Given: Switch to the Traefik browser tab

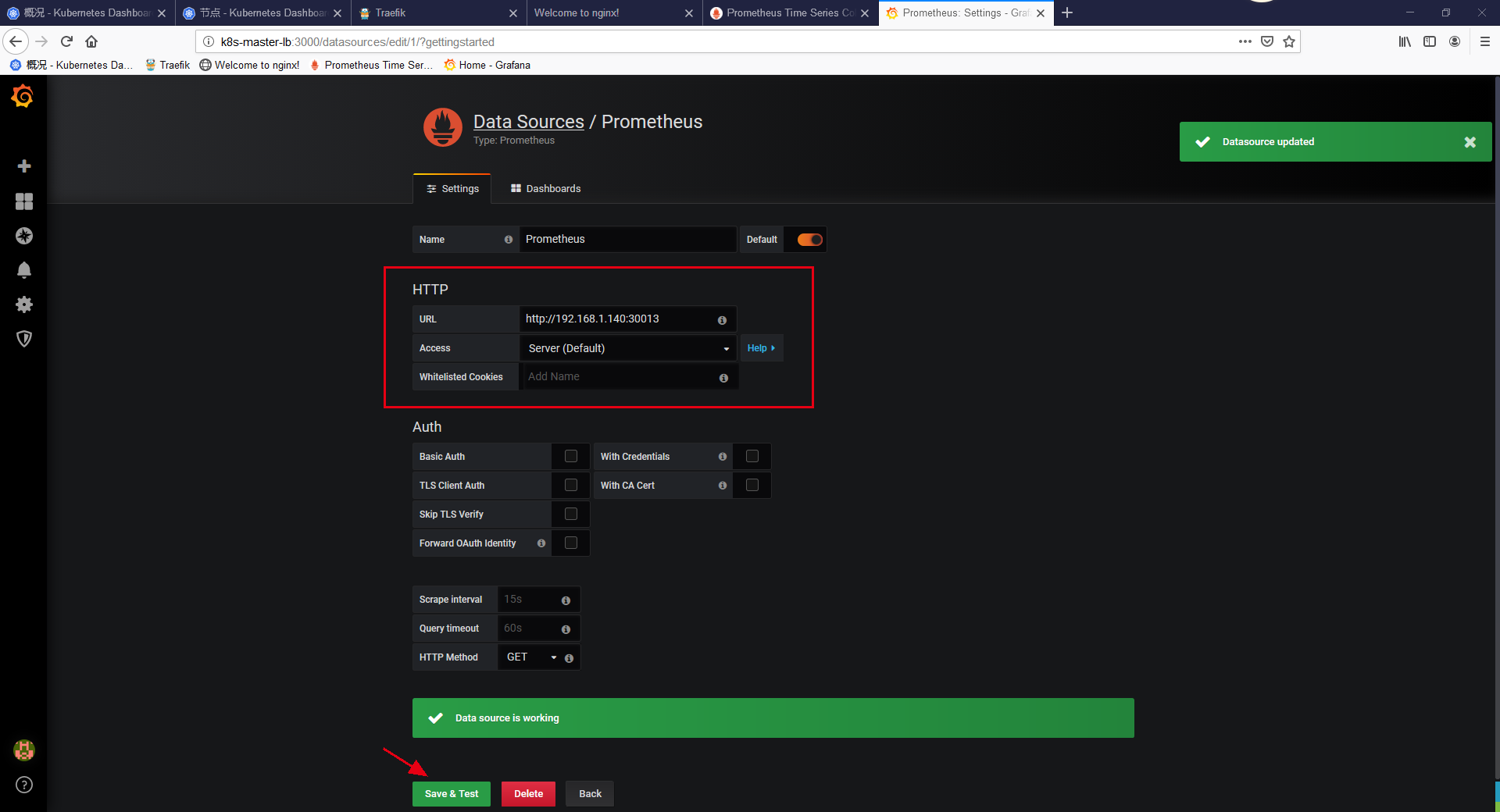Looking at the screenshot, I should point(437,12).
